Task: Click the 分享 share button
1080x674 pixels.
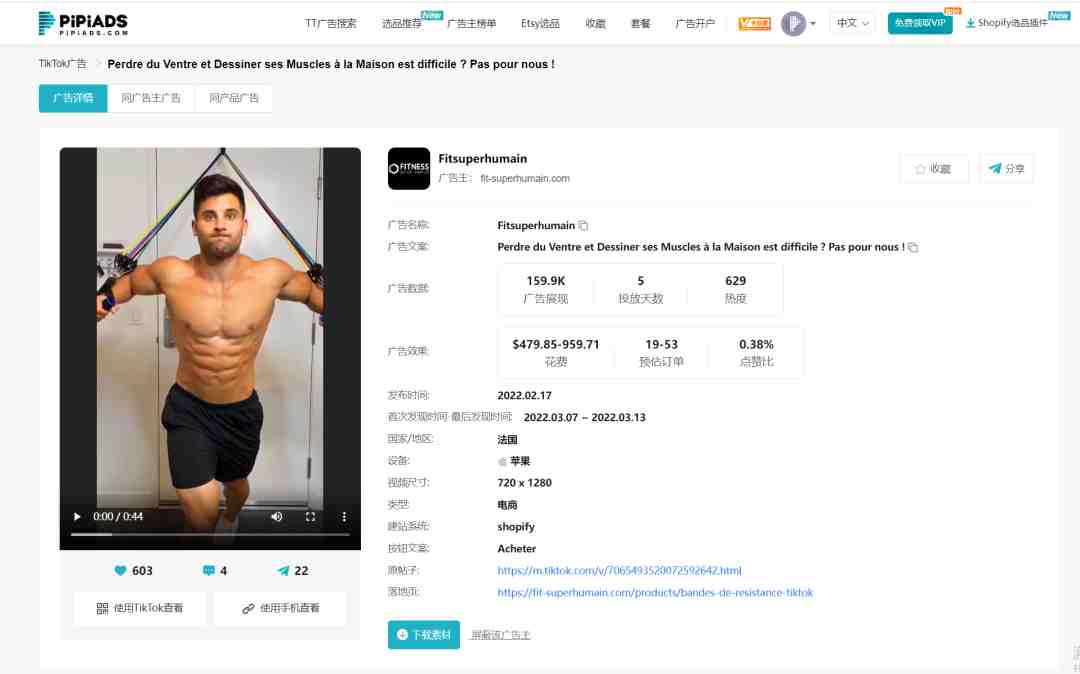Action: pos(1006,169)
